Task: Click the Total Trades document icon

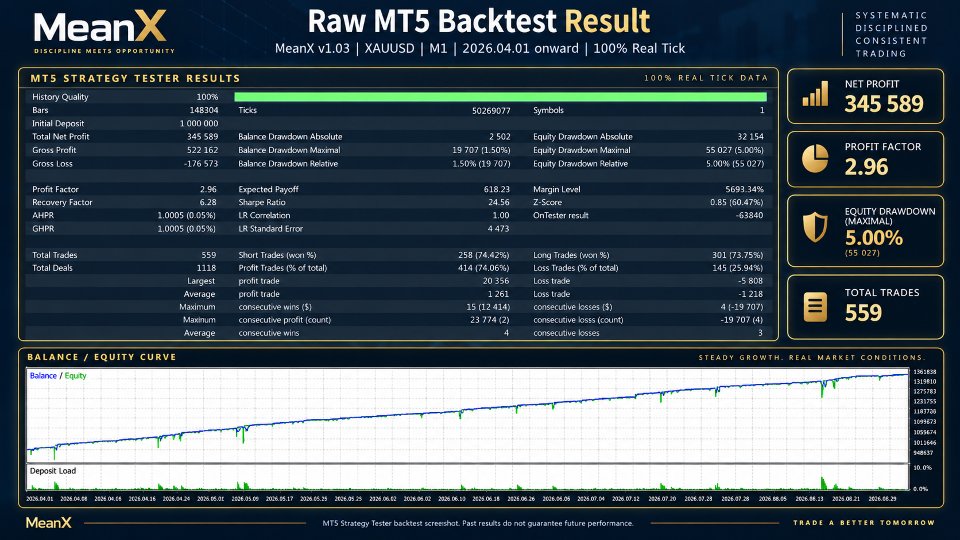Action: point(815,307)
